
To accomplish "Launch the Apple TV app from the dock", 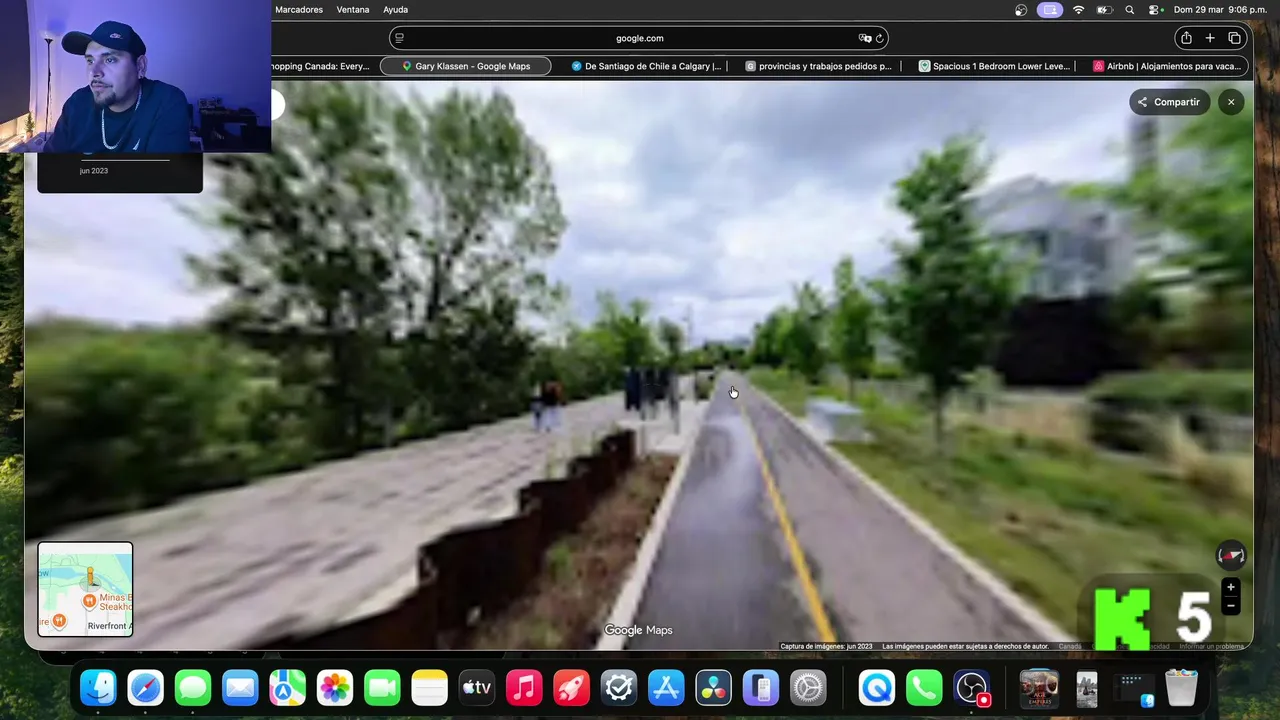I will coord(477,688).
